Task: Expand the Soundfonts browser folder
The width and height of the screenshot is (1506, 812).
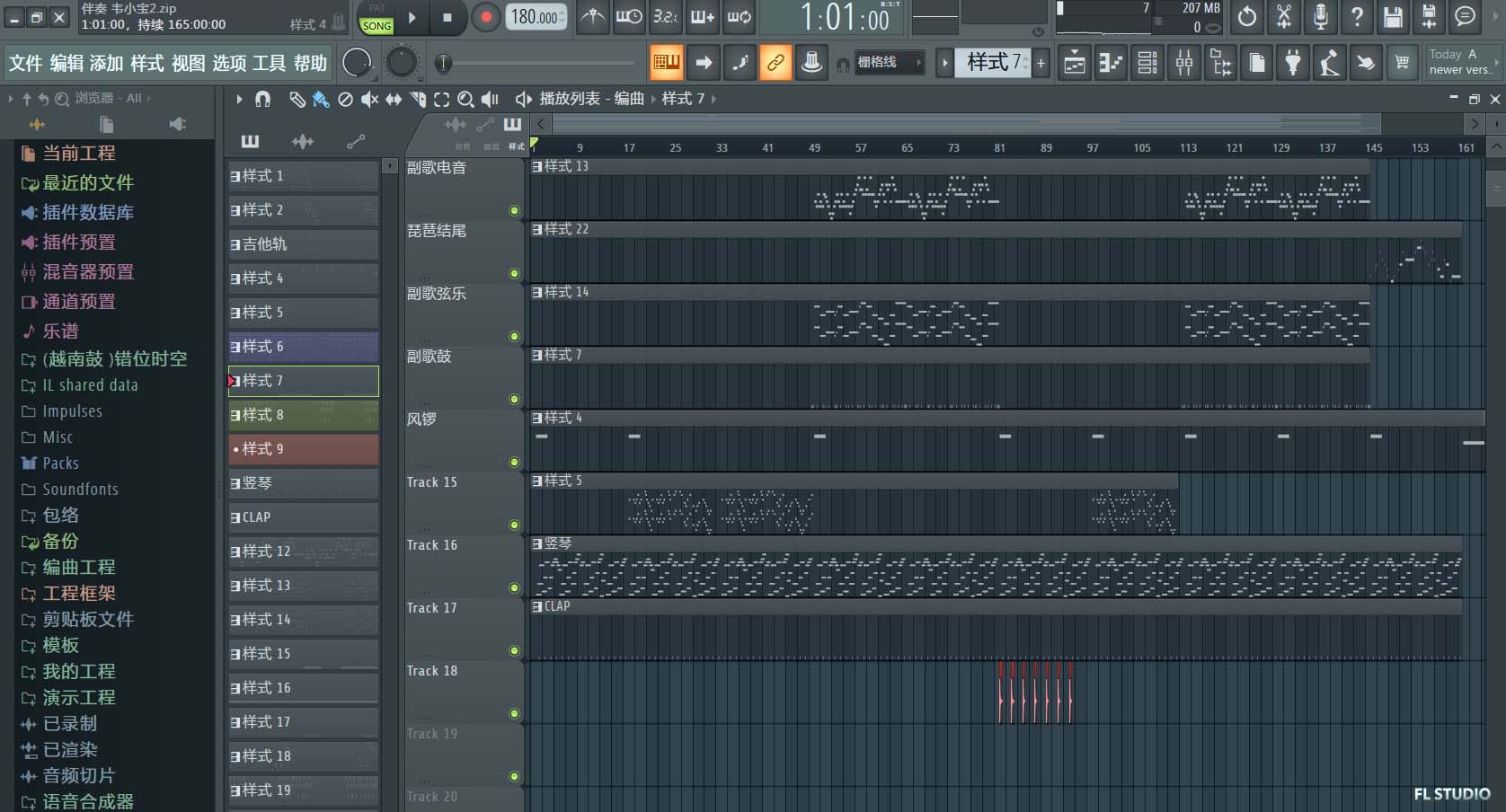Action: point(80,490)
